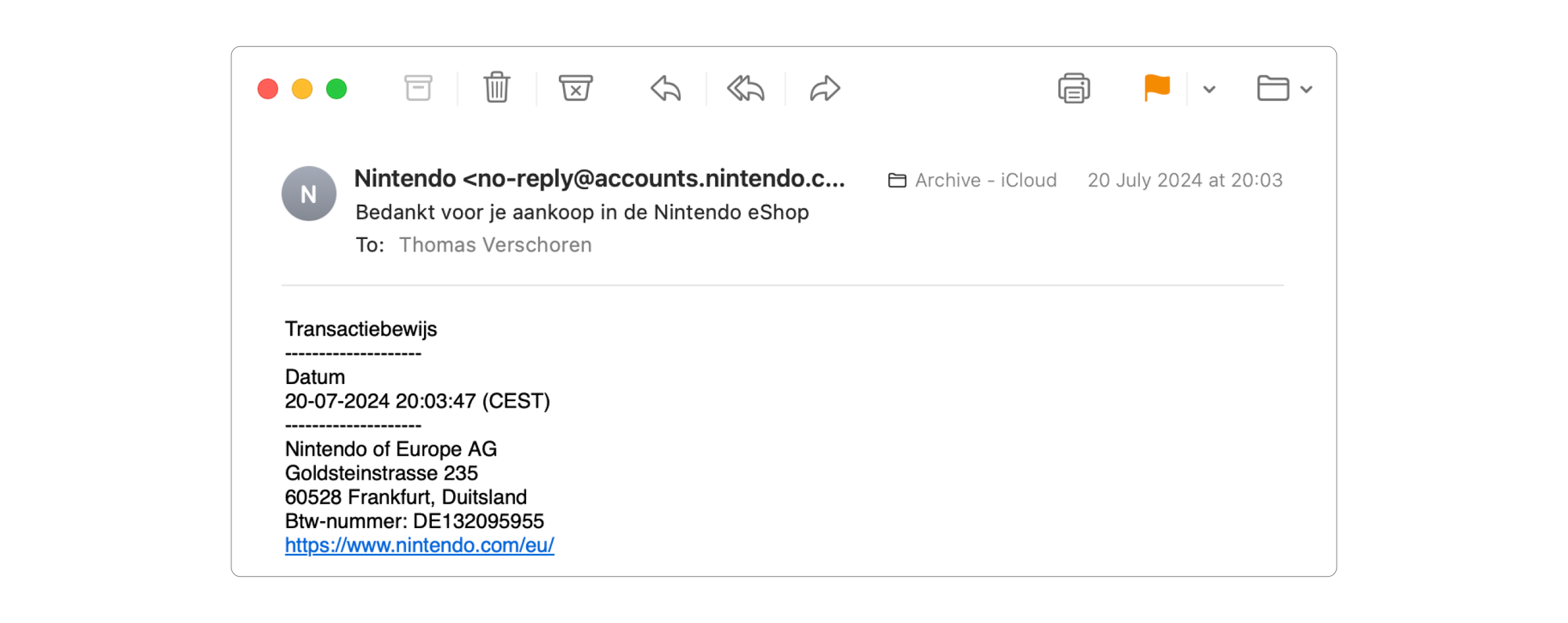Click the date 20 July 2024 at 20:03

1184,180
